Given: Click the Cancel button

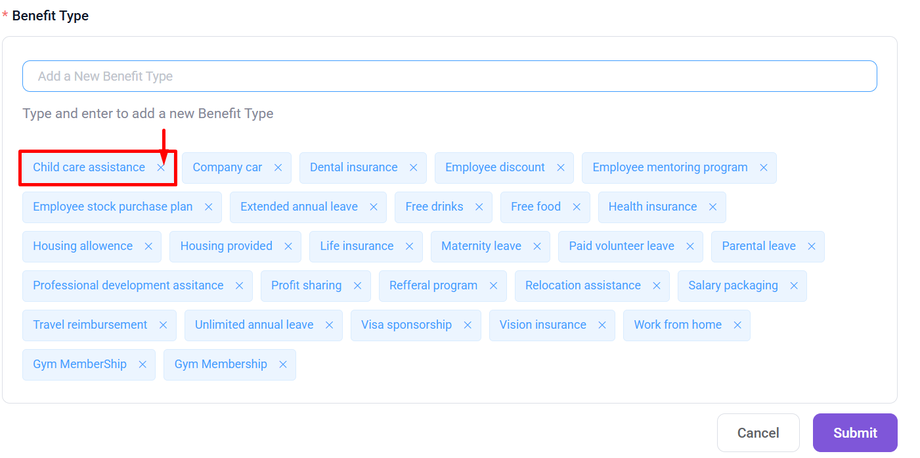Looking at the screenshot, I should point(758,433).
